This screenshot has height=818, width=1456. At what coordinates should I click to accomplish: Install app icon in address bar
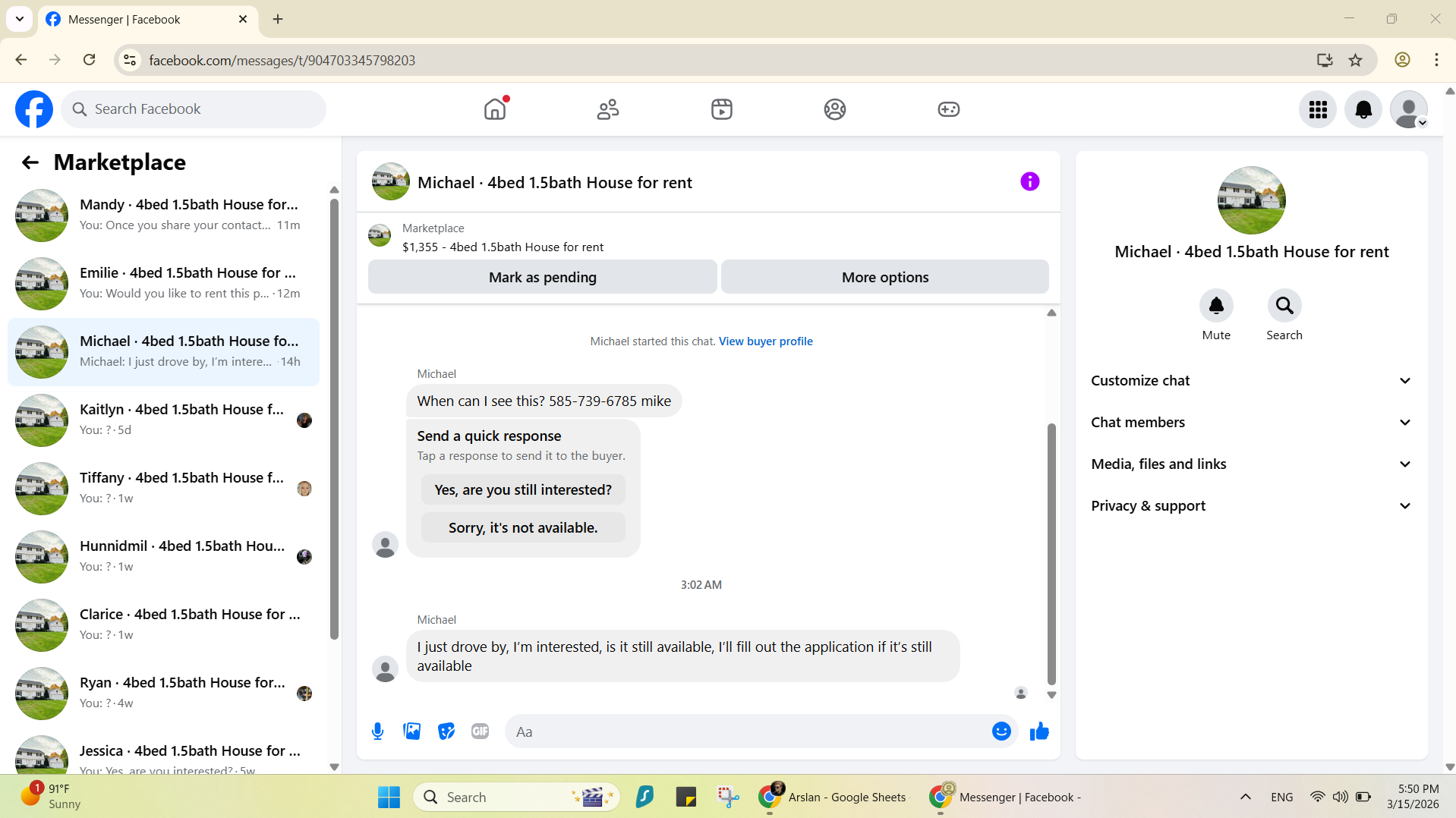click(1325, 60)
